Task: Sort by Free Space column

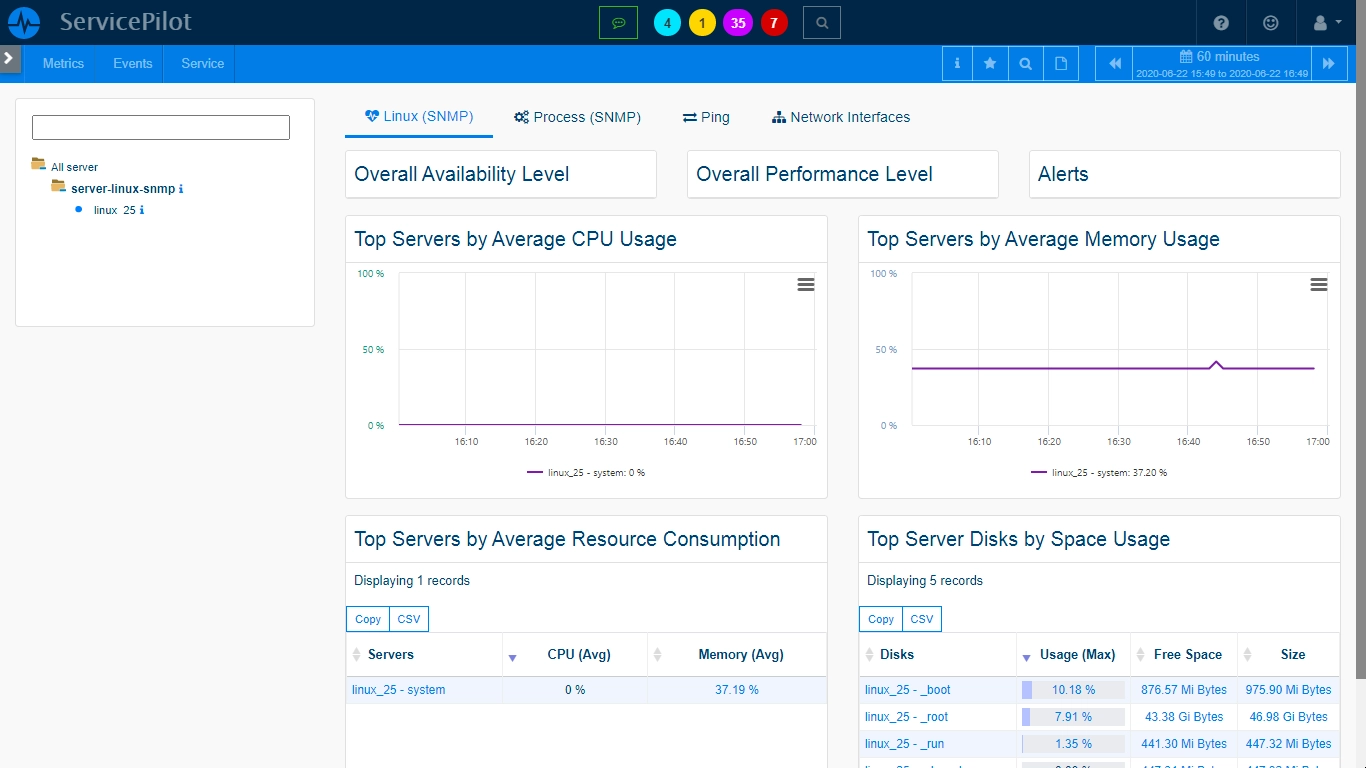Action: pyautogui.click(x=1184, y=655)
